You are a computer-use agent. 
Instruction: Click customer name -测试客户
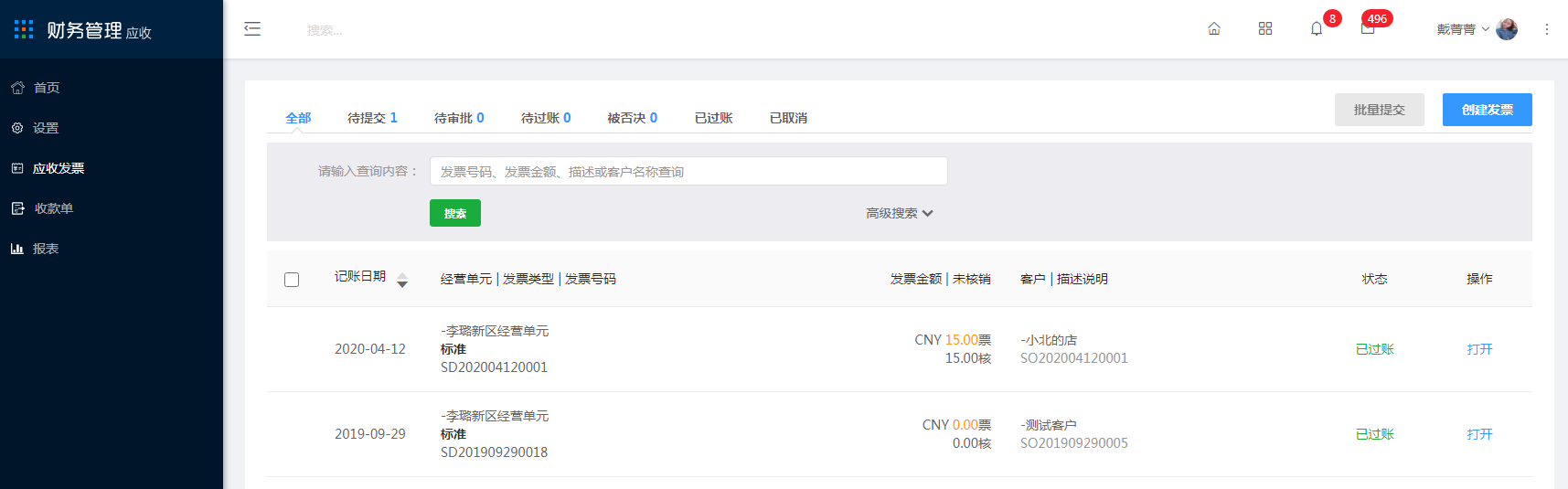point(1049,425)
